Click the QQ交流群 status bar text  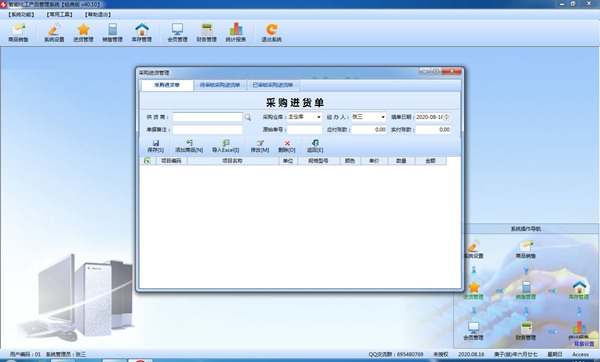pos(396,354)
